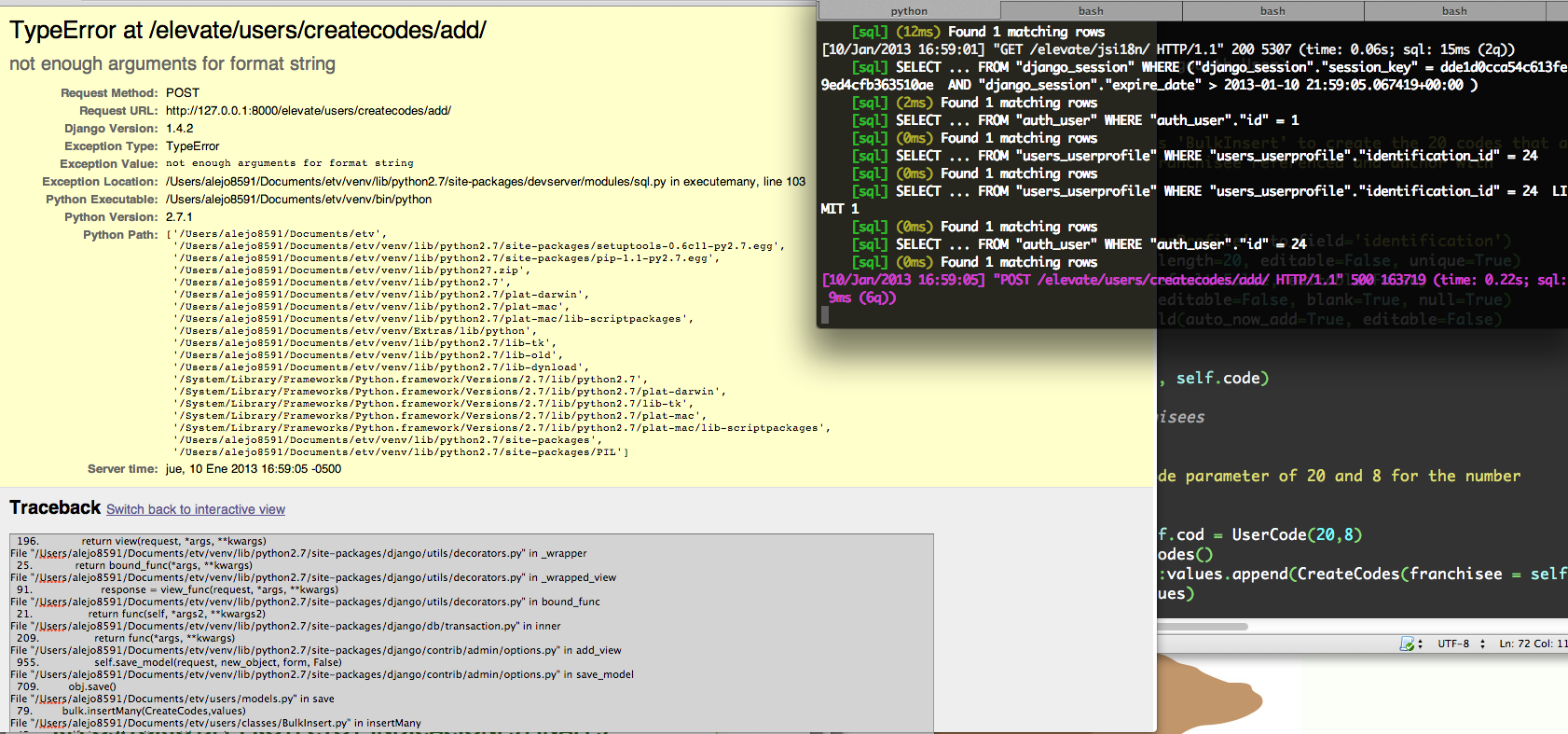Image resolution: width=1568 pixels, height=734 pixels.
Task: Click inside the Traceback text area
Action: pos(471,632)
